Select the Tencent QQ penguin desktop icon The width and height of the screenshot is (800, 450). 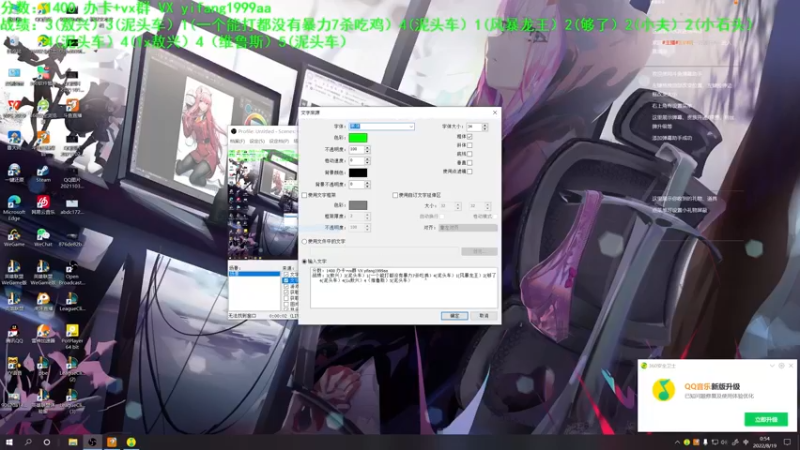[x=14, y=334]
